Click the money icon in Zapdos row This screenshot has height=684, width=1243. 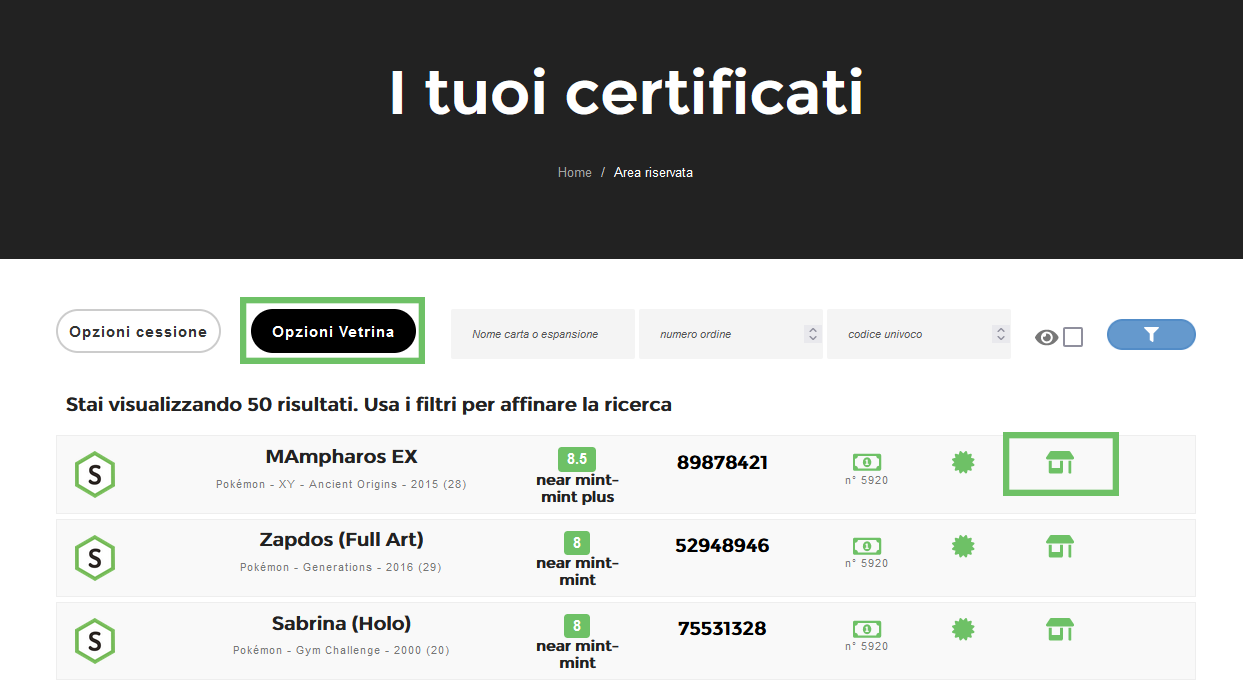867,546
